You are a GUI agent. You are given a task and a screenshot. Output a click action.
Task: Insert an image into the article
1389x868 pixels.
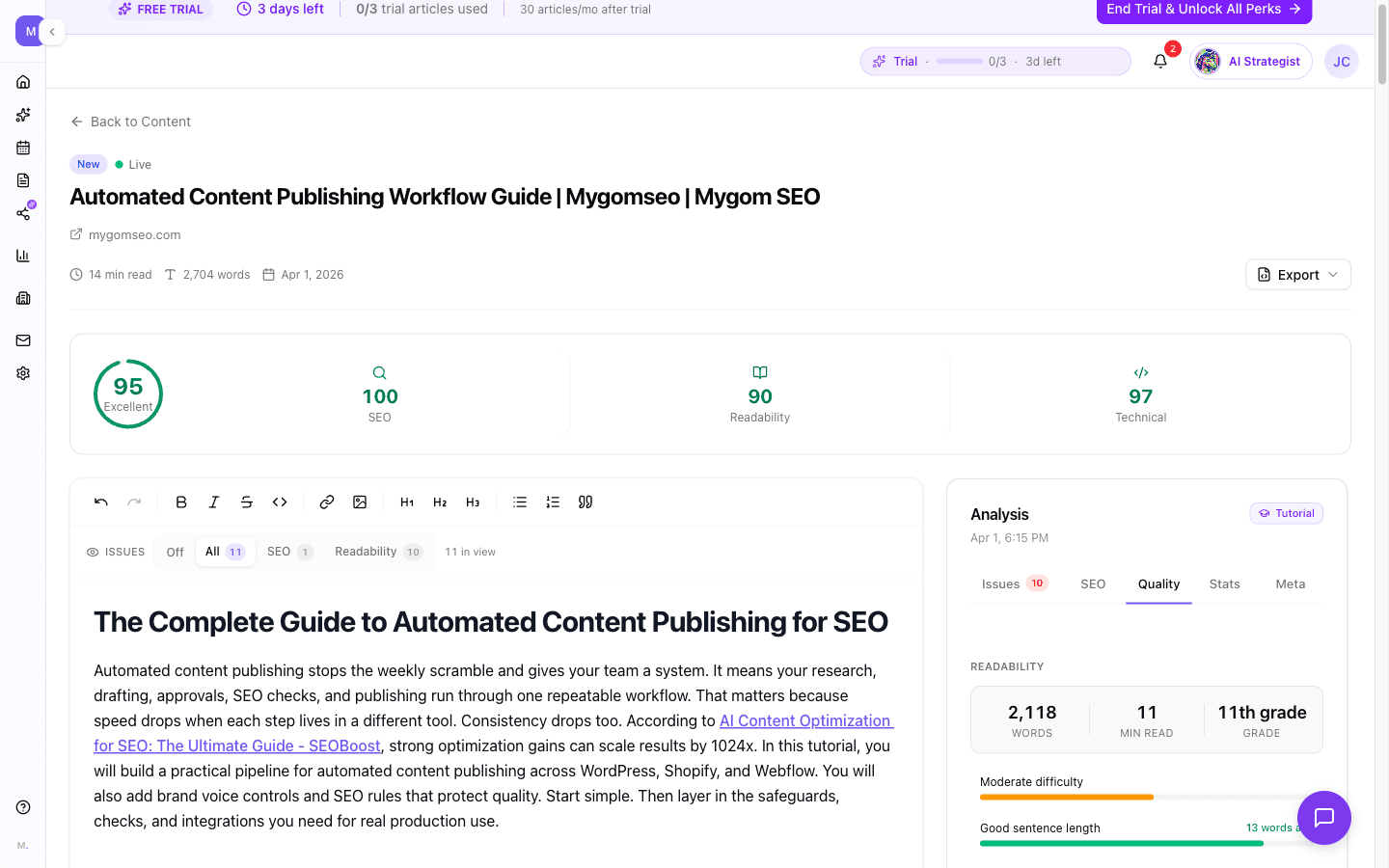point(360,502)
